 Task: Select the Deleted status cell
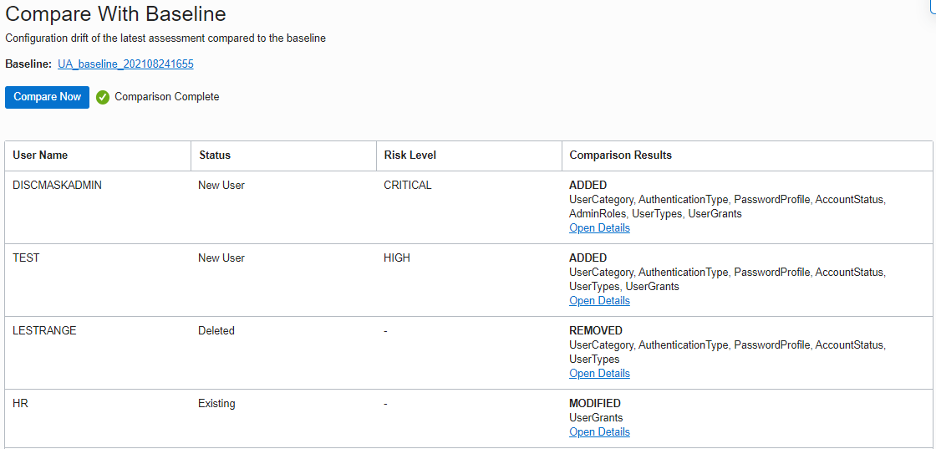(216, 331)
